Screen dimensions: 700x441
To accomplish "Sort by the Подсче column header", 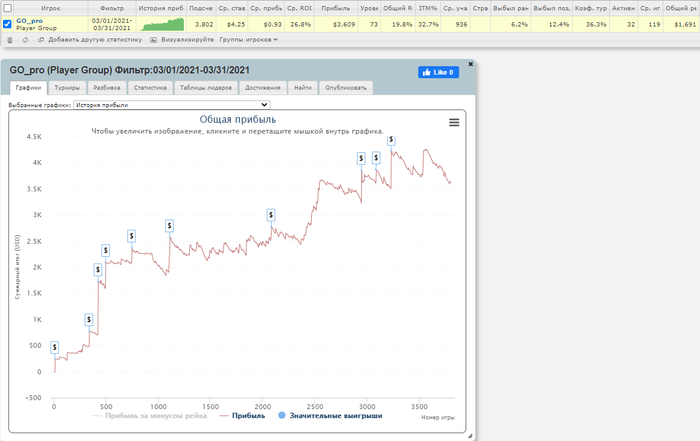I will click(201, 8).
